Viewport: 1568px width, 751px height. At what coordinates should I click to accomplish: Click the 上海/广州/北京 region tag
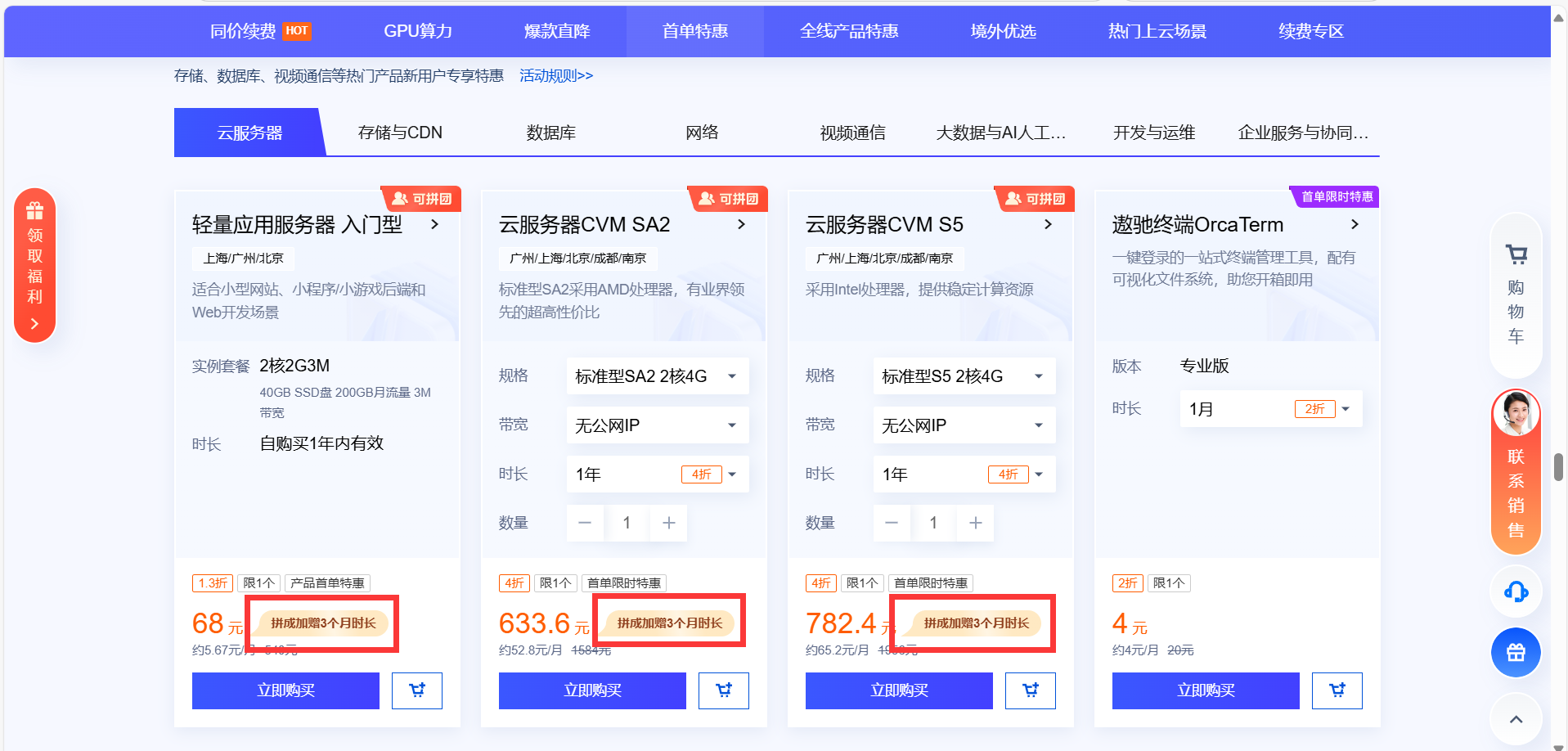point(243,259)
